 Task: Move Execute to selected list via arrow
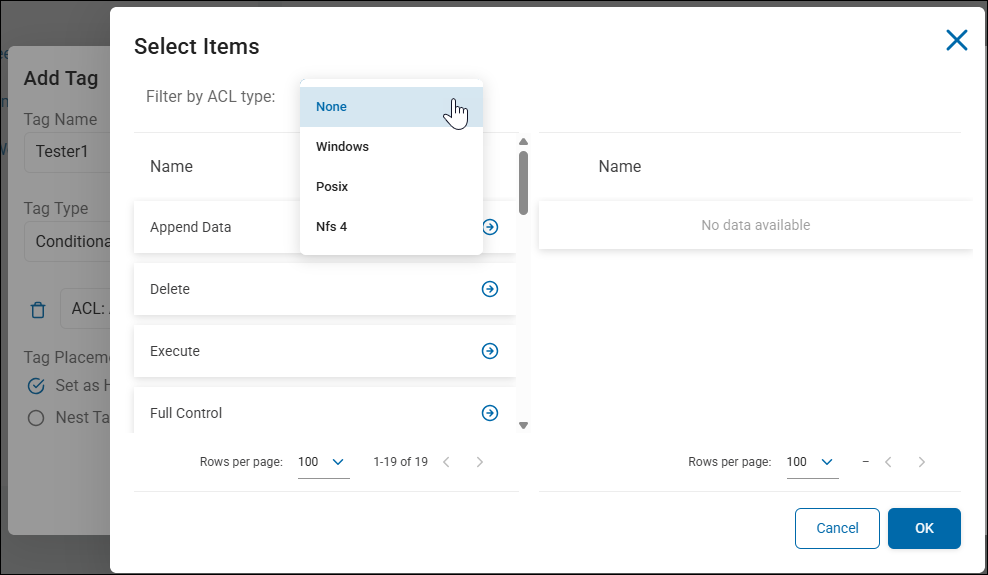(x=490, y=351)
